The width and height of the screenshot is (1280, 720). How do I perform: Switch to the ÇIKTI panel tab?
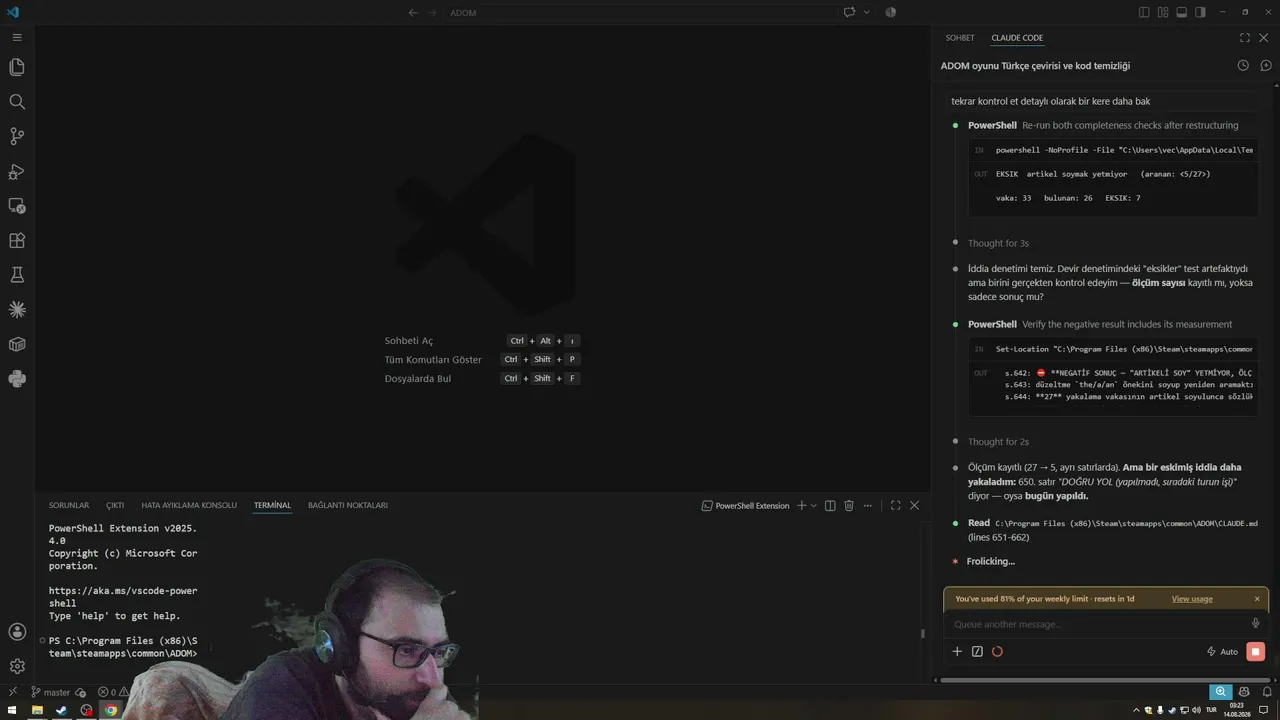click(x=115, y=506)
